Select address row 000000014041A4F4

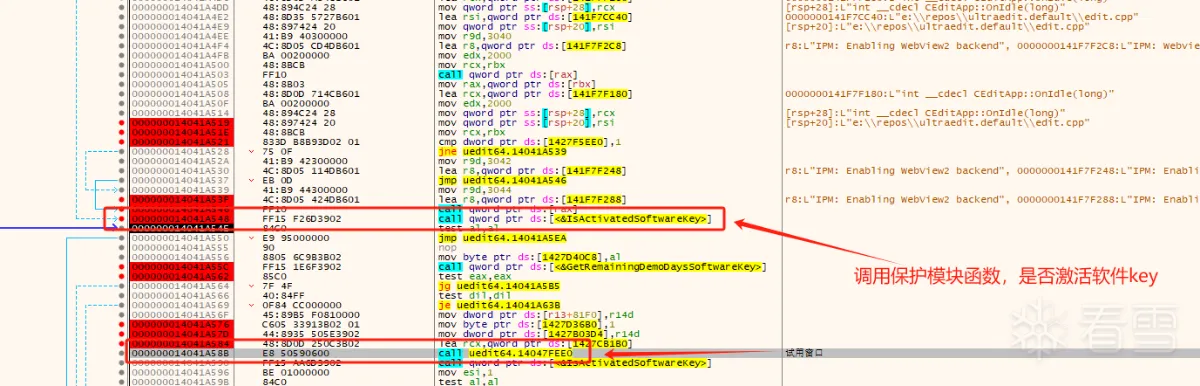tap(181, 45)
